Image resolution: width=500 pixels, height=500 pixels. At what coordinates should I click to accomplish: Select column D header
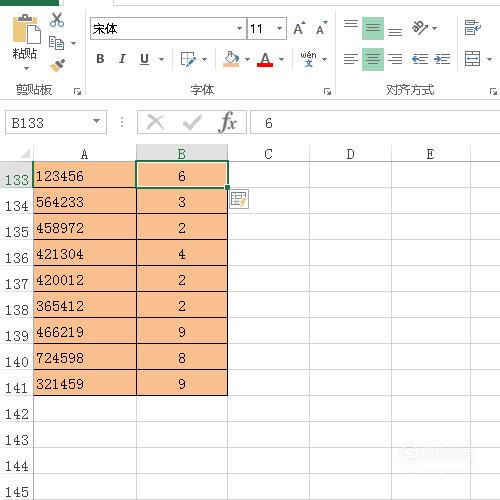(x=350, y=154)
